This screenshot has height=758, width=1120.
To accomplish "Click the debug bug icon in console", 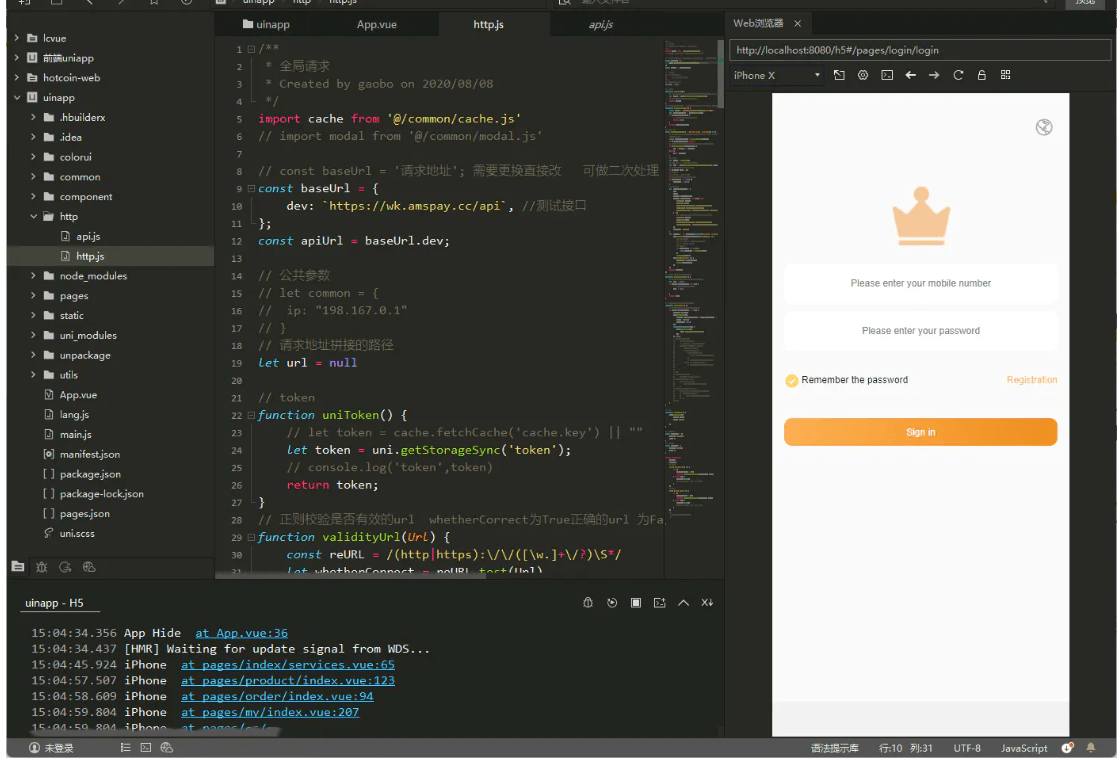I will point(588,603).
